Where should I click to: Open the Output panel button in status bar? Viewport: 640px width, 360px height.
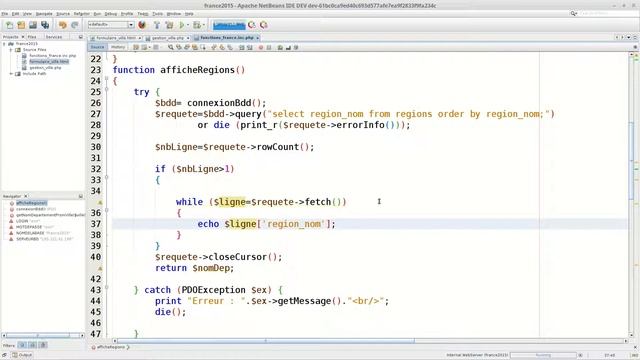(x=22, y=355)
